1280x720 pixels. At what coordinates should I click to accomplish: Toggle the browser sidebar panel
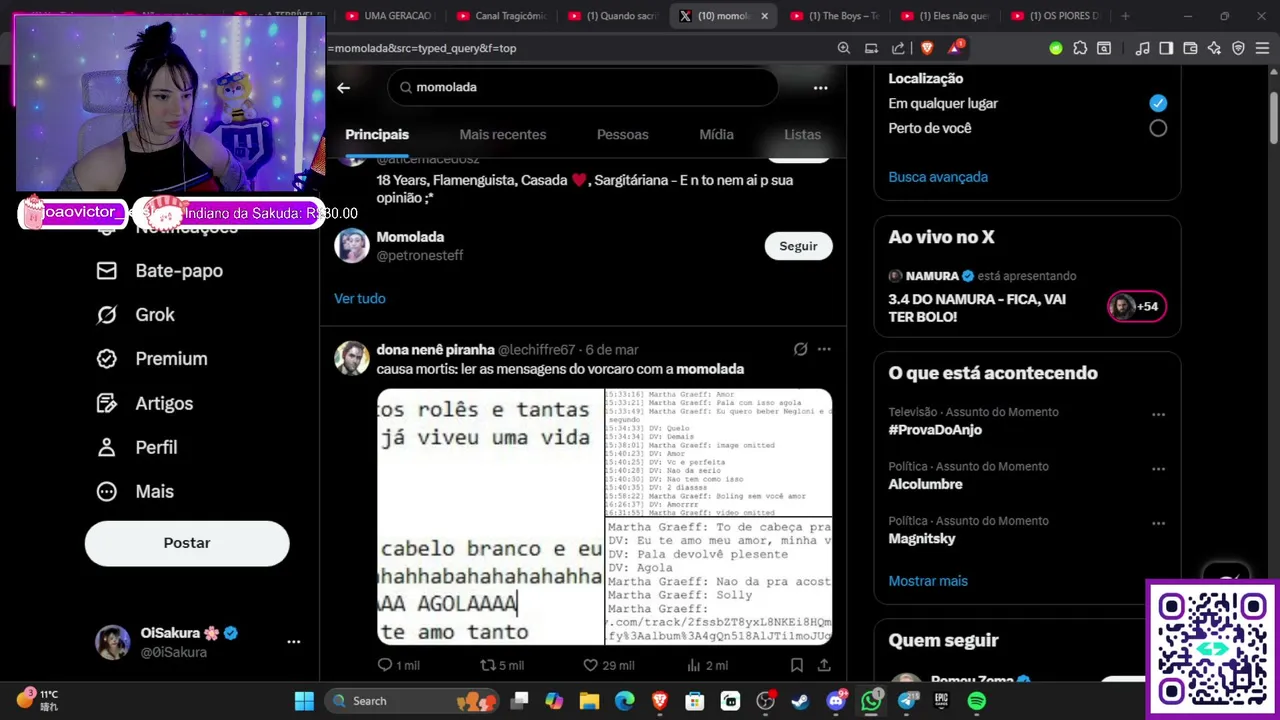coord(1166,48)
